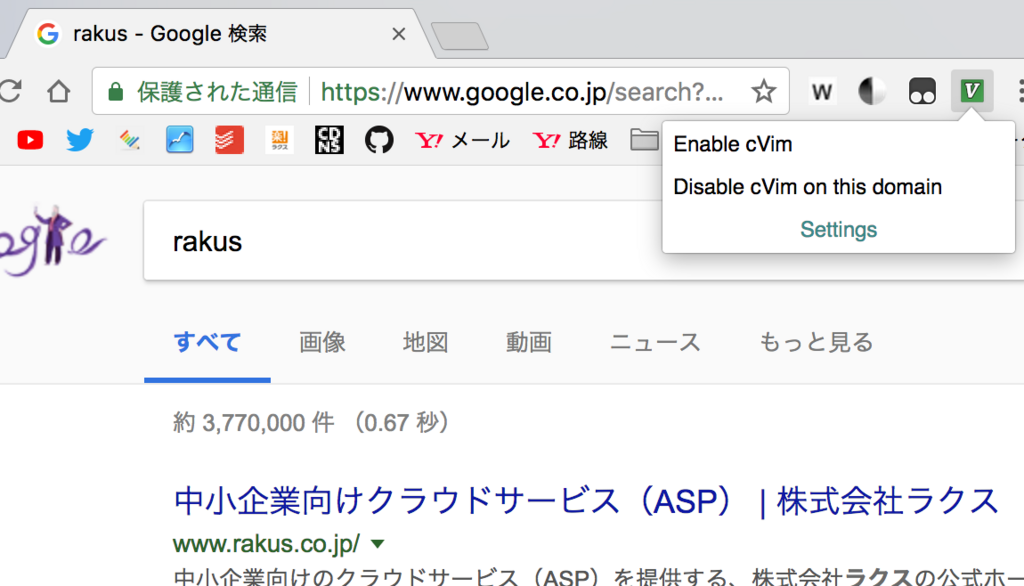The height and width of the screenshot is (586, 1024).
Task: Open 中小企業向けクラウドサービス result link
Action: click(586, 501)
